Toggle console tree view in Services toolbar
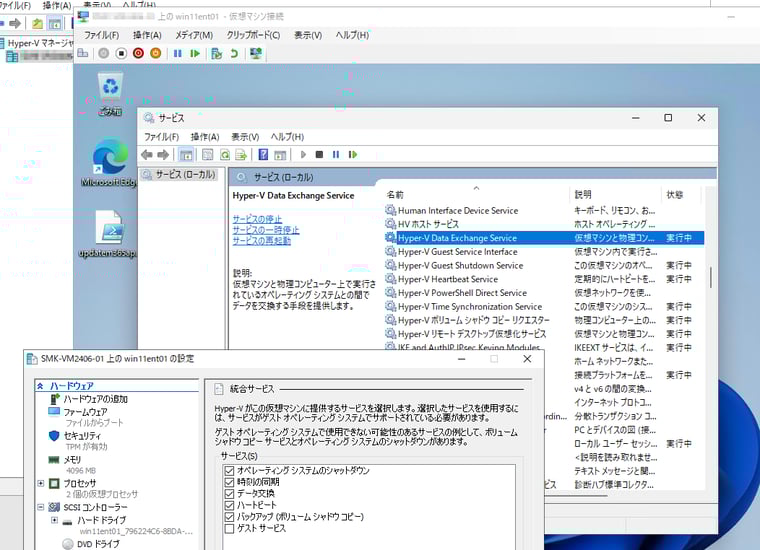This screenshot has height=550, width=760. 186,155
